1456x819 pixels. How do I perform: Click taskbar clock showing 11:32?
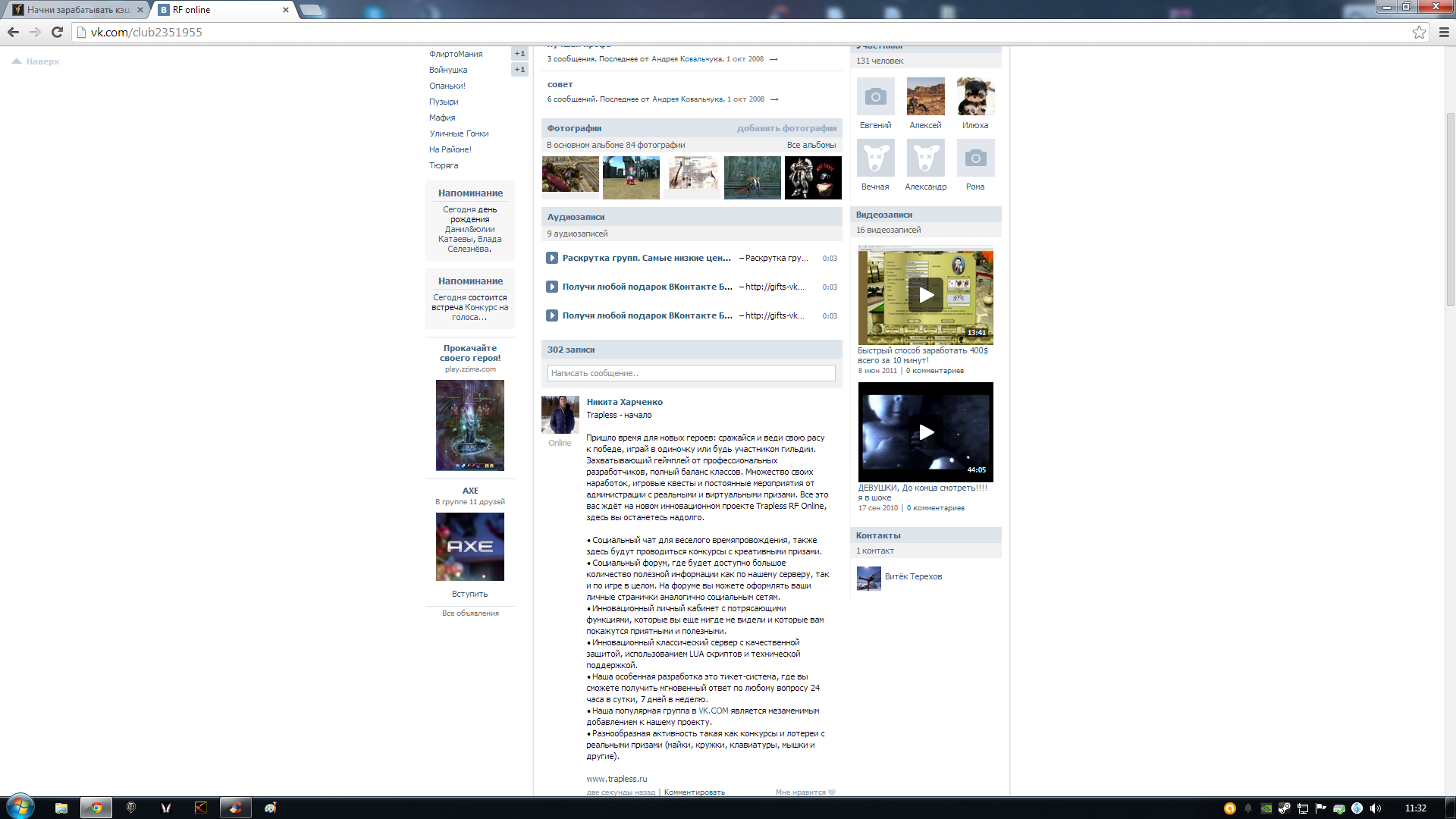[x=1415, y=808]
